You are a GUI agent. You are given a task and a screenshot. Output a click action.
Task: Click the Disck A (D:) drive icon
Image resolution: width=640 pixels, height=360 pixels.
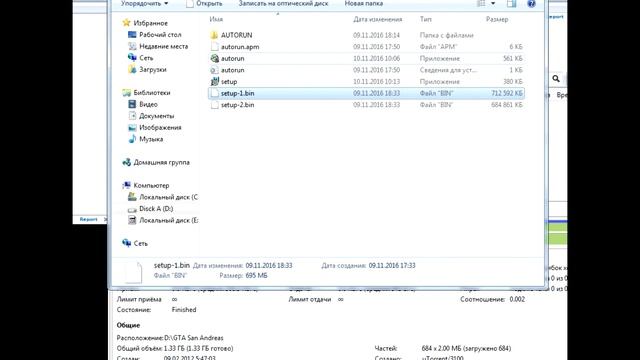132,209
